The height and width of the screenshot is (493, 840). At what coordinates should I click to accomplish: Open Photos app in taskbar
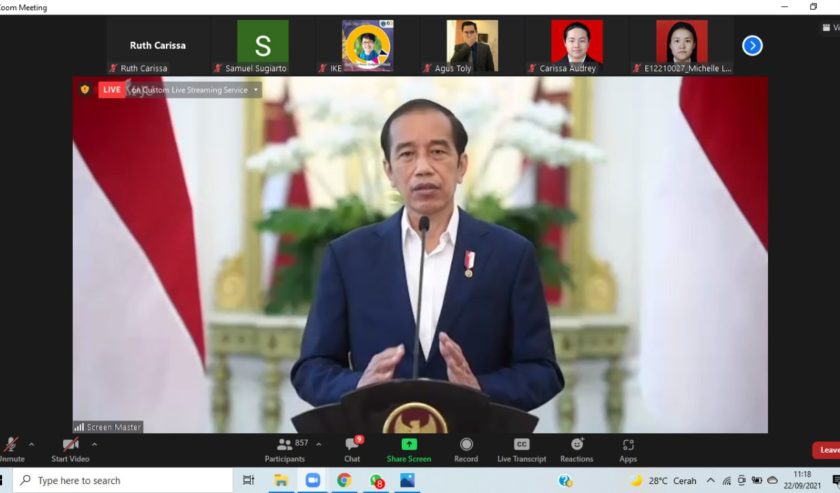click(x=408, y=480)
